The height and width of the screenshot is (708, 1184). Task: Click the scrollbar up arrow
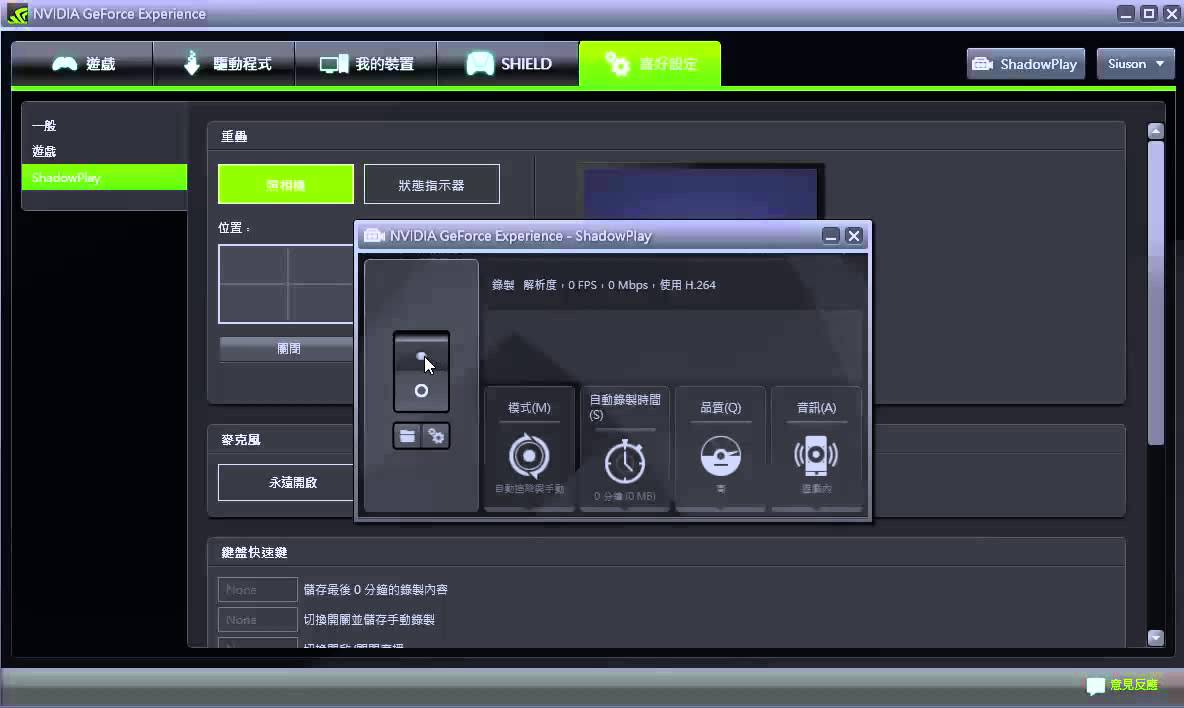coord(1155,131)
